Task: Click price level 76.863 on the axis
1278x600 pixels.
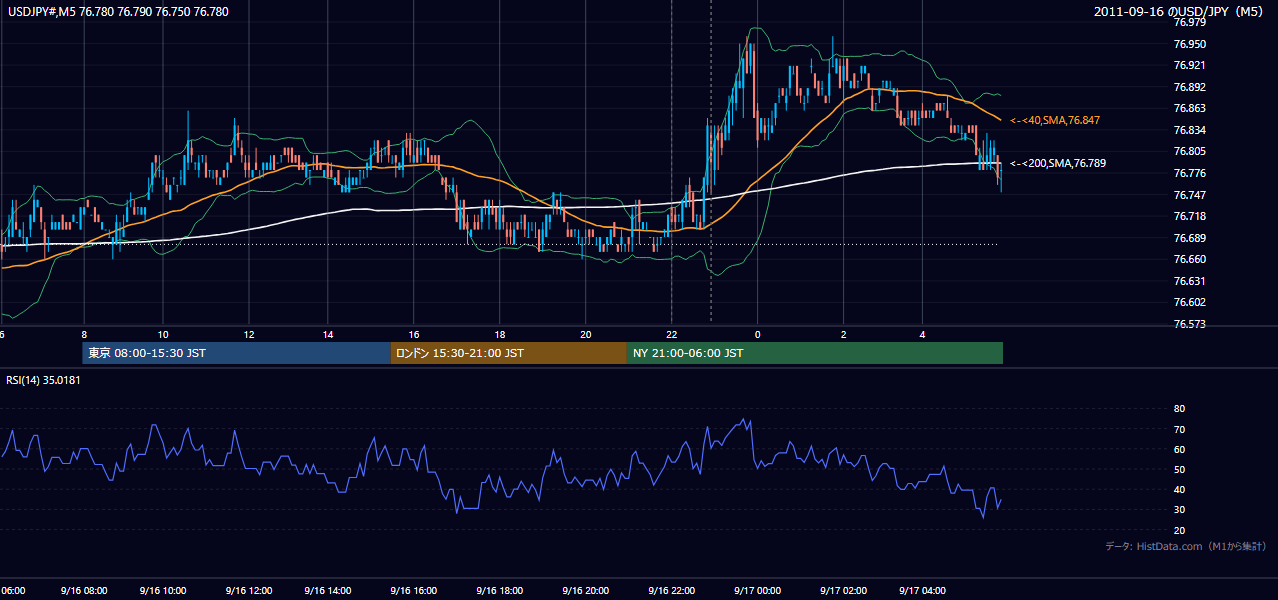Action: 1190,108
